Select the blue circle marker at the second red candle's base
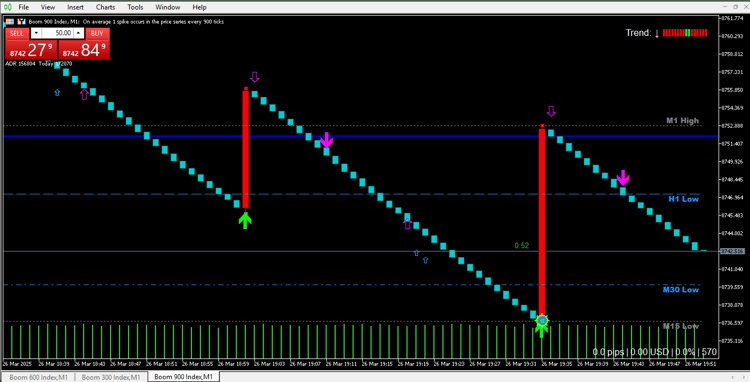 click(542, 321)
